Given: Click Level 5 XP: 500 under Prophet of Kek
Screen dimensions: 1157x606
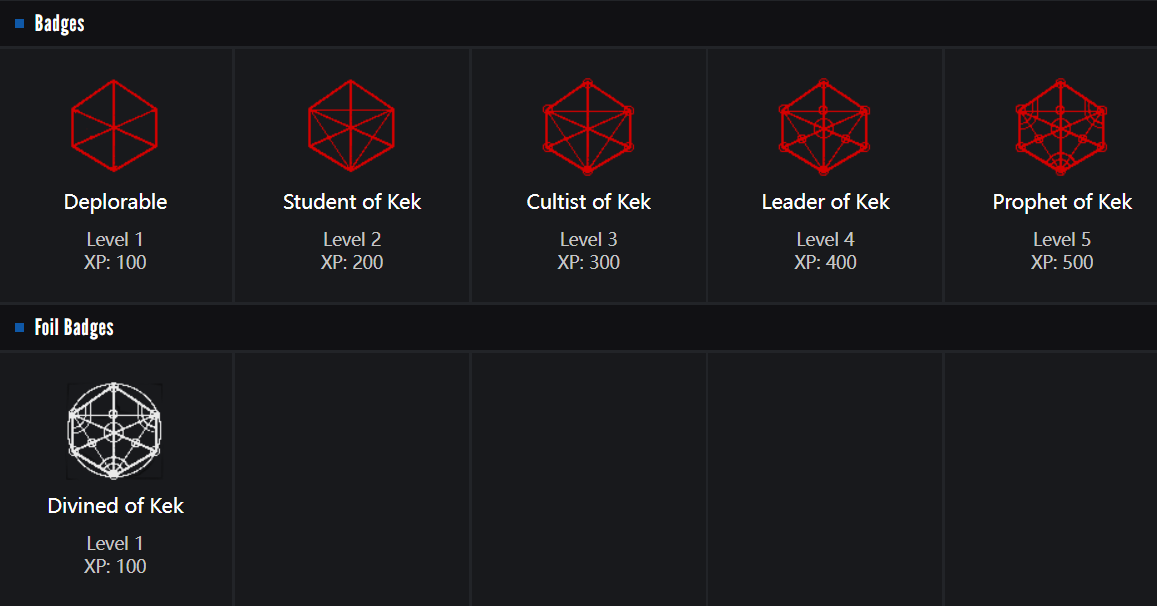Looking at the screenshot, I should [x=1061, y=251].
